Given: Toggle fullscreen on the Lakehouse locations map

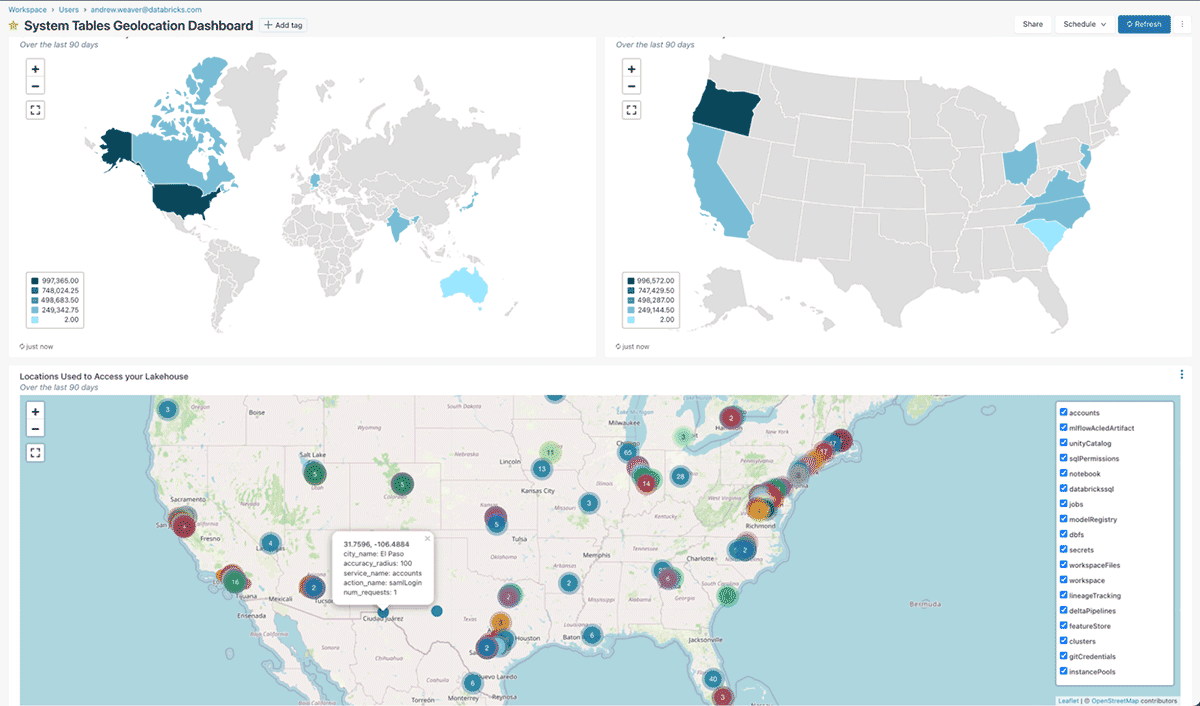Looking at the screenshot, I should tap(36, 452).
